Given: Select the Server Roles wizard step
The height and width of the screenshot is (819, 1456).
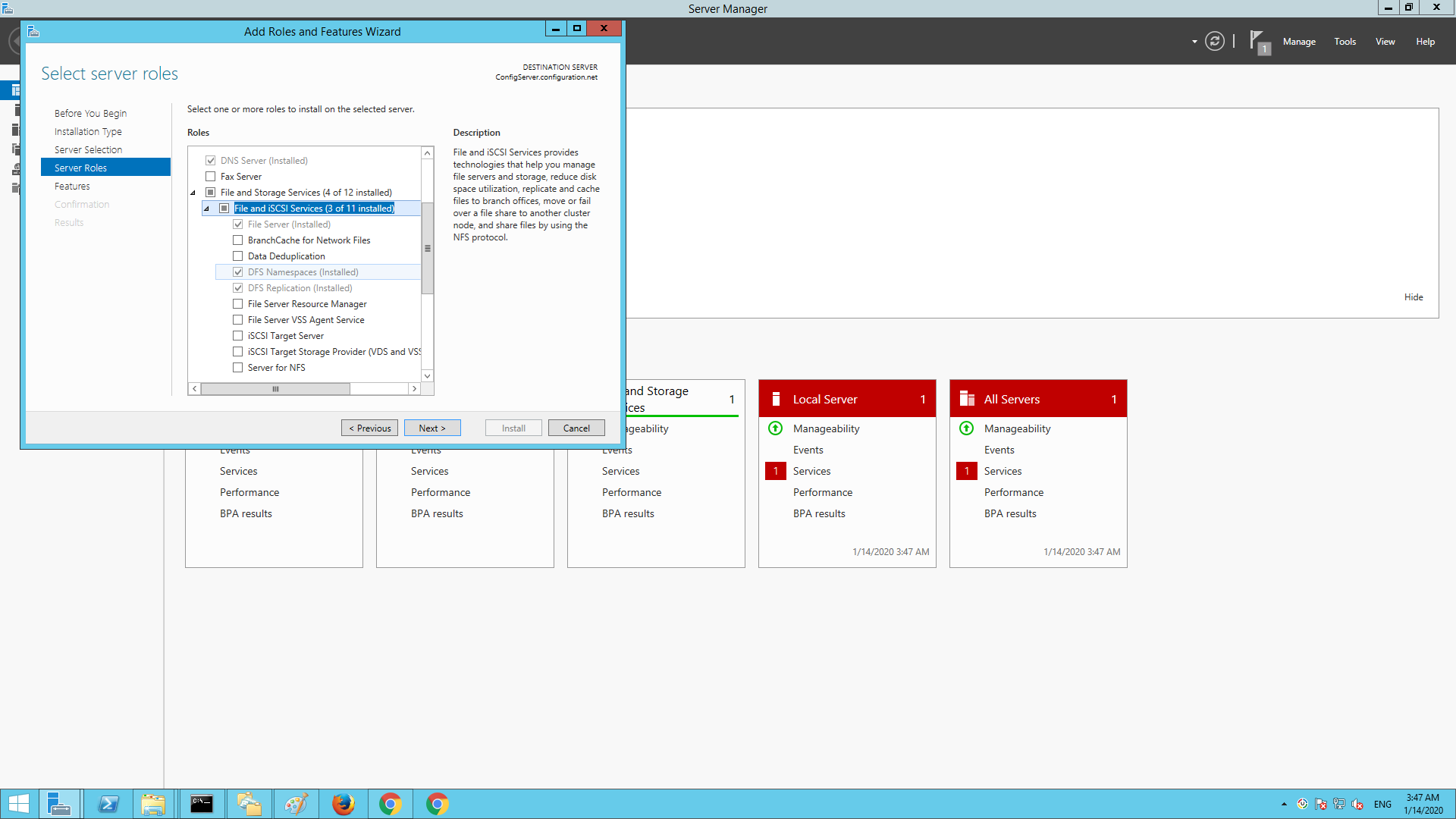Looking at the screenshot, I should [x=80, y=168].
